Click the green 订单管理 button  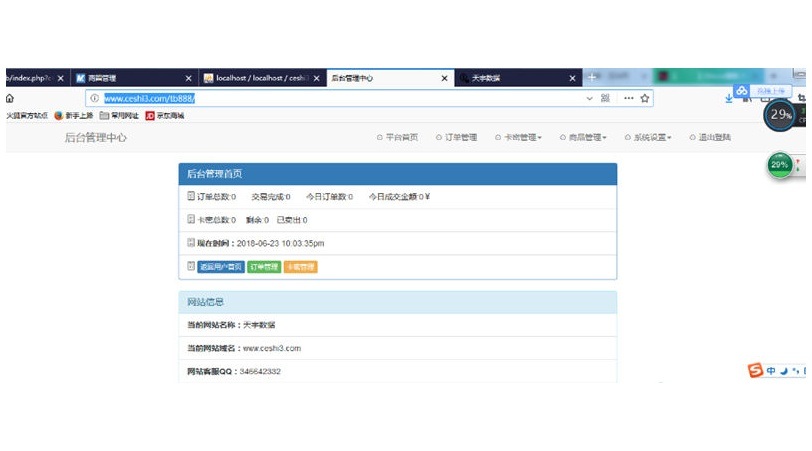coord(264,267)
